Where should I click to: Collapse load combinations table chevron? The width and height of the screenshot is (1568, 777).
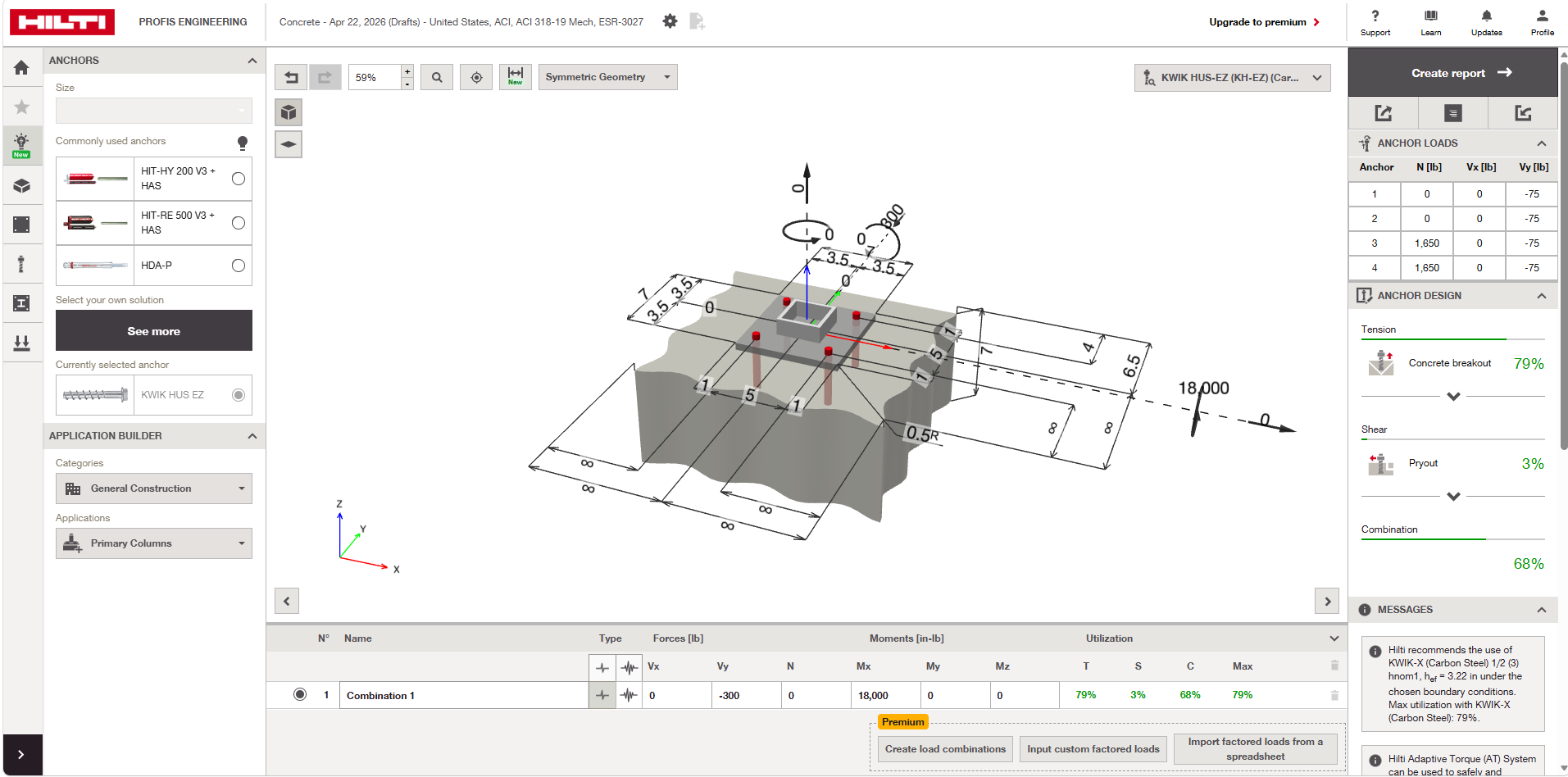[x=1334, y=638]
